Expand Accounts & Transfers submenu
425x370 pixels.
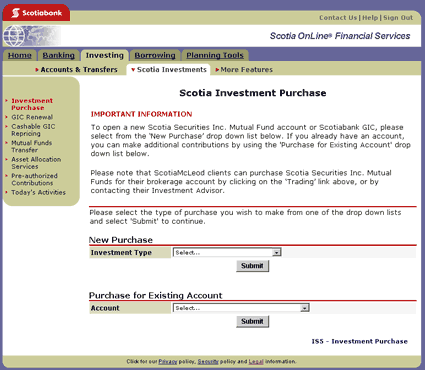(76, 70)
